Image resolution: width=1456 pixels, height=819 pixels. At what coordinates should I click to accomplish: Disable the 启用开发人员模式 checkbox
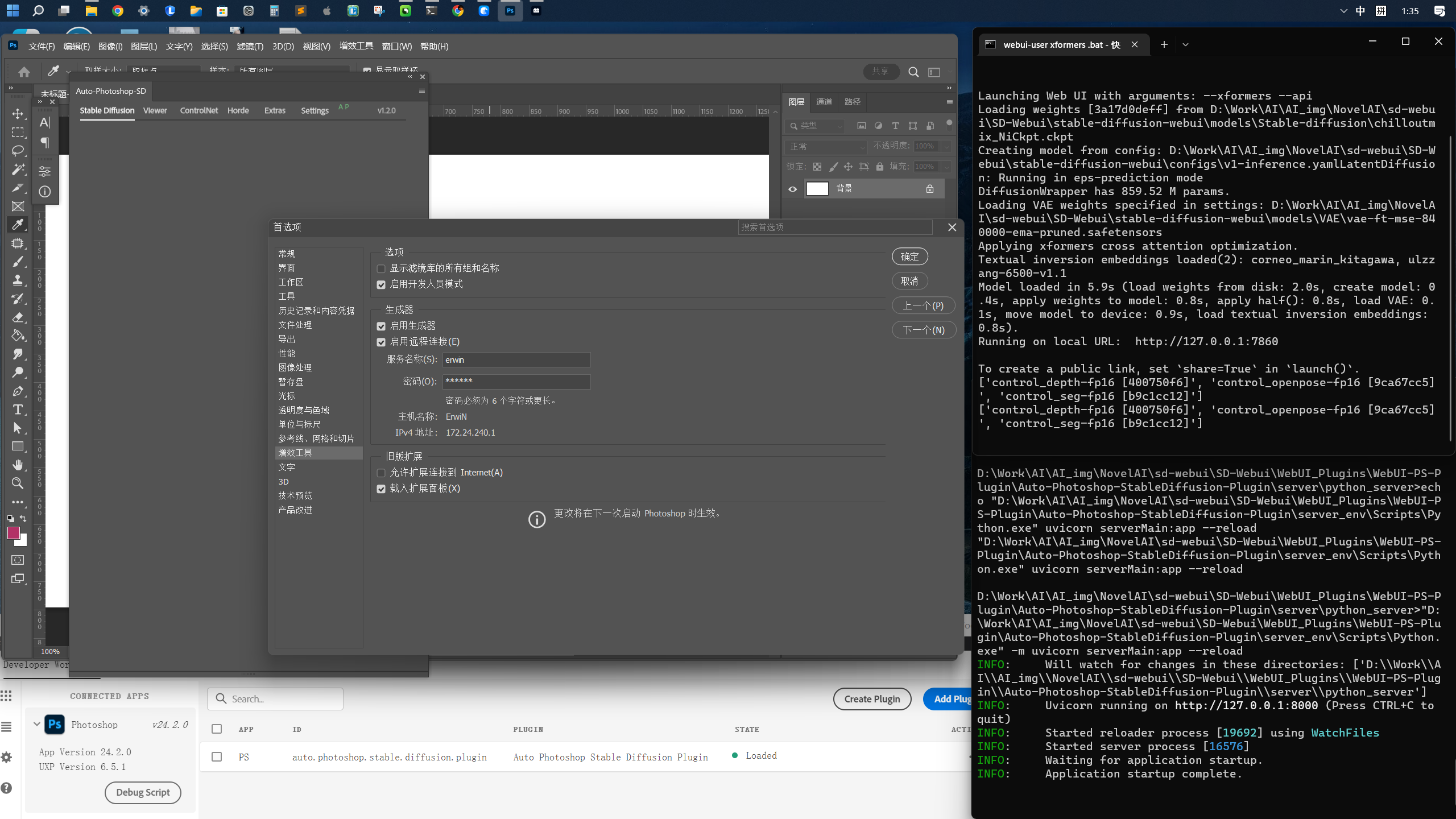point(381,284)
